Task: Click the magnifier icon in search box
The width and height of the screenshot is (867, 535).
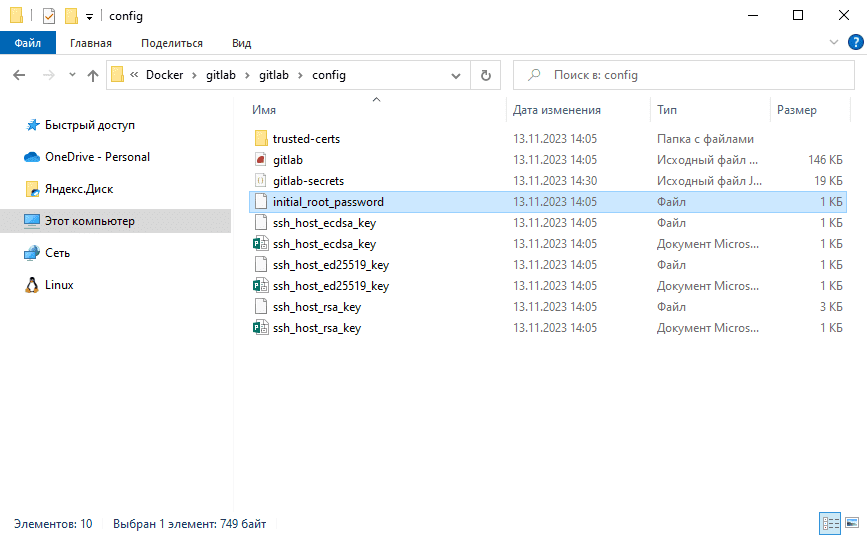Action: pos(534,75)
